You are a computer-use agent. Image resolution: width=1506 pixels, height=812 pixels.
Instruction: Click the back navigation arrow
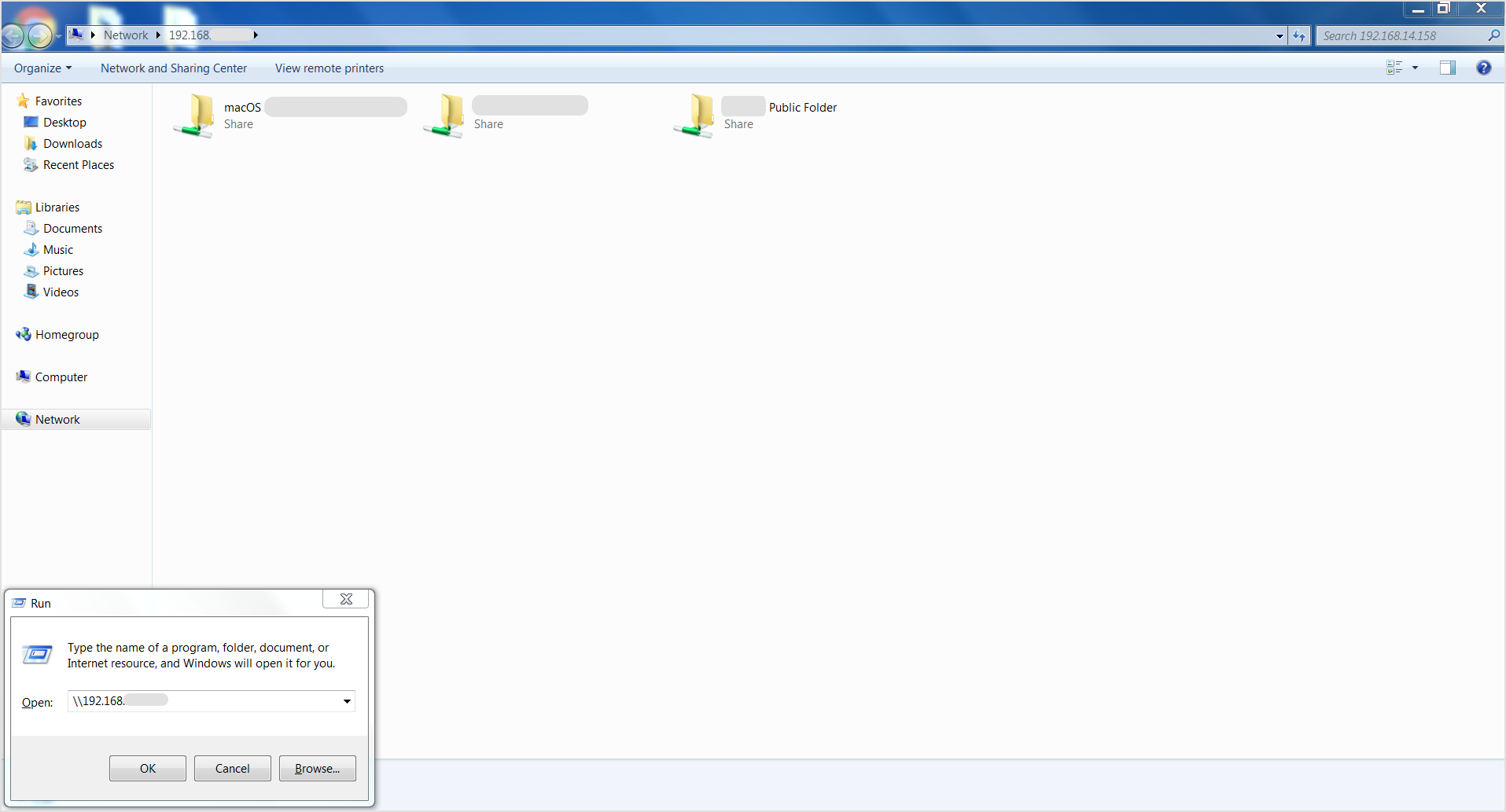(13, 35)
